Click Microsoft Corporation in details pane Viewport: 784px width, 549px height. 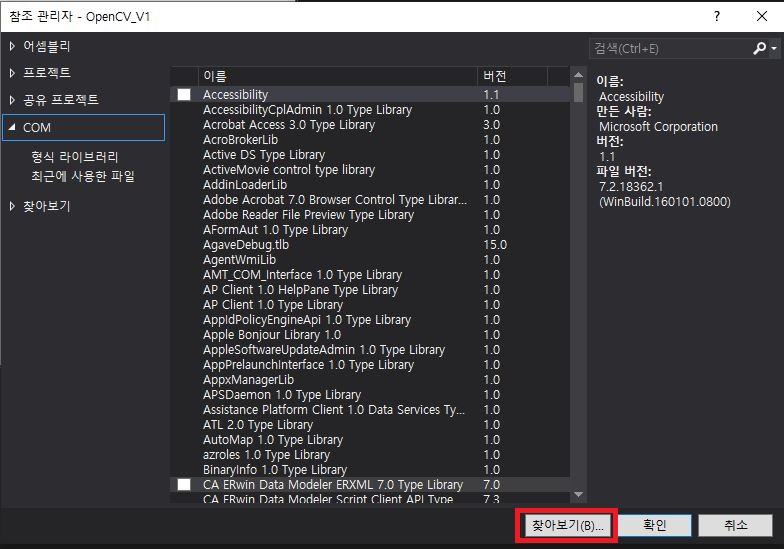658,126
